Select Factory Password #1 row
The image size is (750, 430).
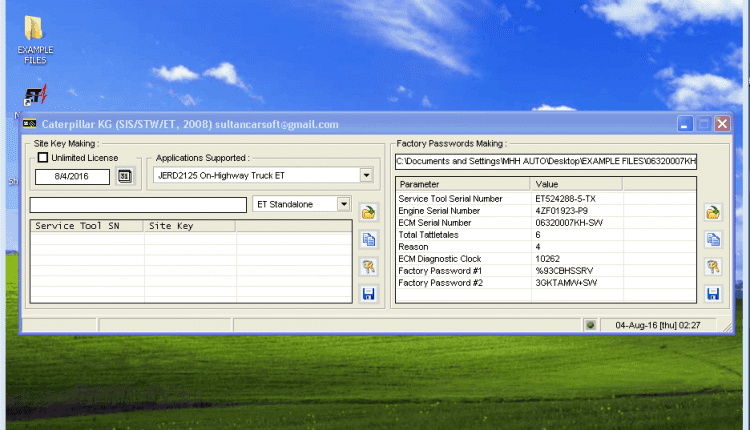click(x=546, y=271)
